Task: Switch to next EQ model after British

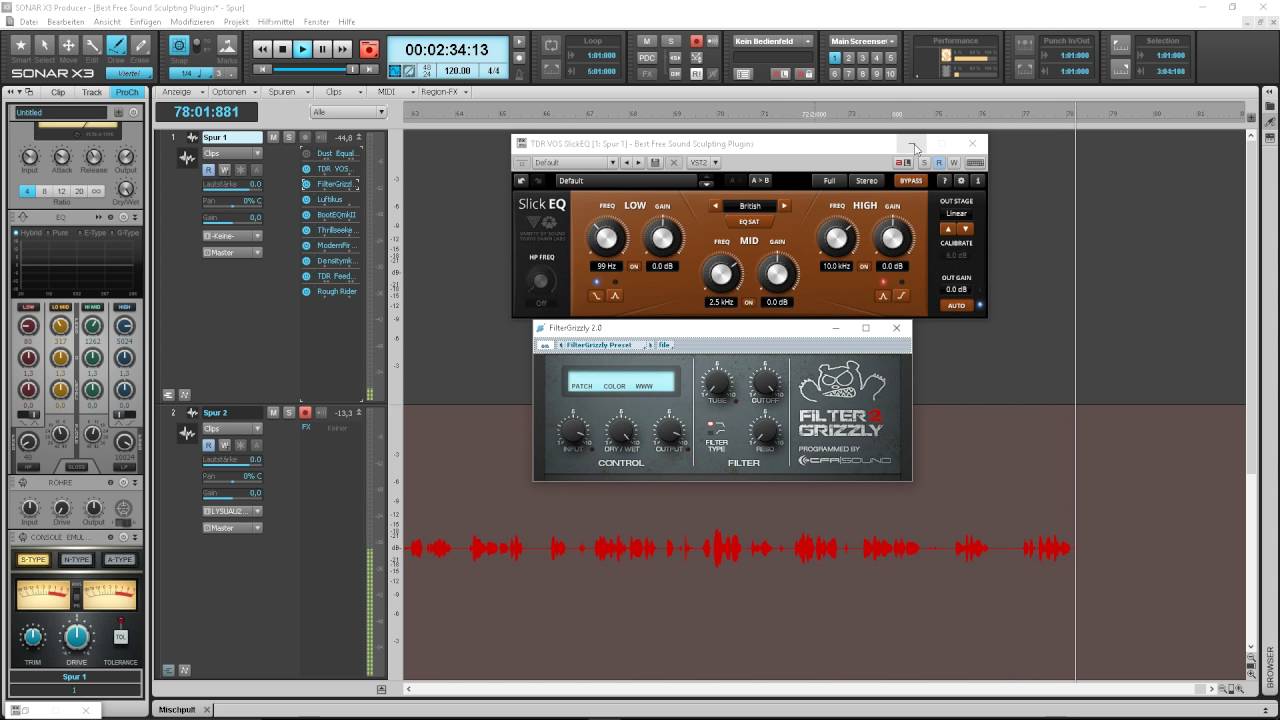Action: pyautogui.click(x=784, y=206)
